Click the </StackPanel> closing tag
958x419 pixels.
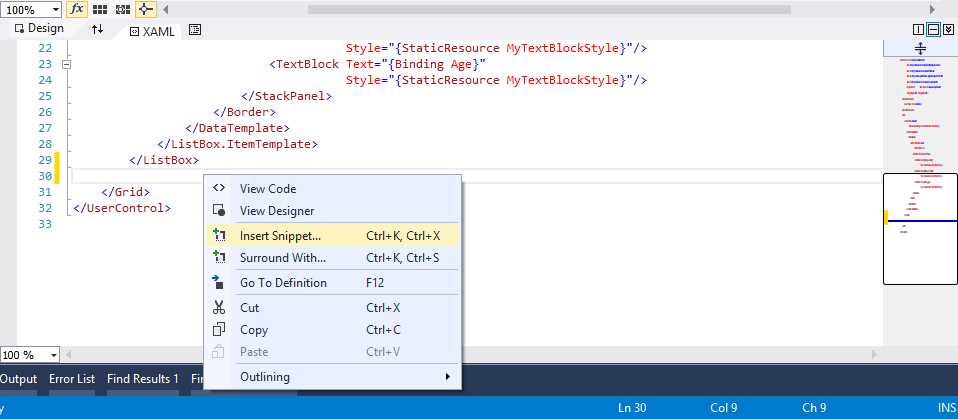(x=287, y=96)
